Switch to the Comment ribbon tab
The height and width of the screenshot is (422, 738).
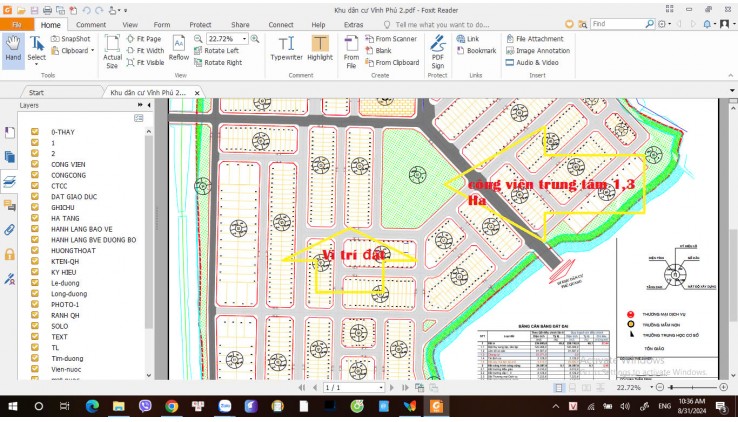pos(91,24)
